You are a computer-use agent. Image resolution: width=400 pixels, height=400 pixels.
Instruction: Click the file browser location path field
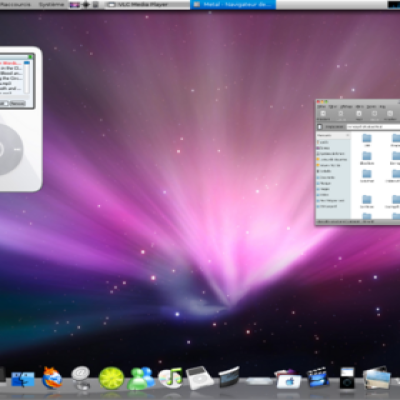tap(373, 127)
